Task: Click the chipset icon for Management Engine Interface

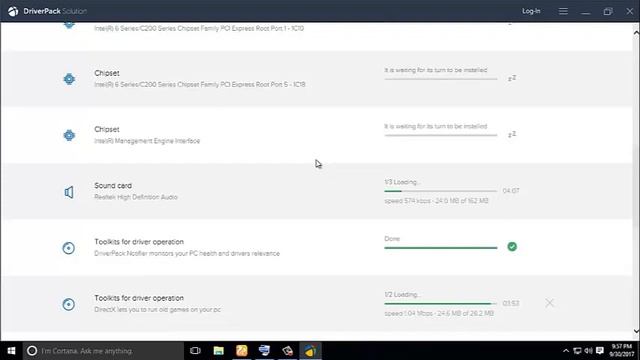Action: tap(69, 135)
